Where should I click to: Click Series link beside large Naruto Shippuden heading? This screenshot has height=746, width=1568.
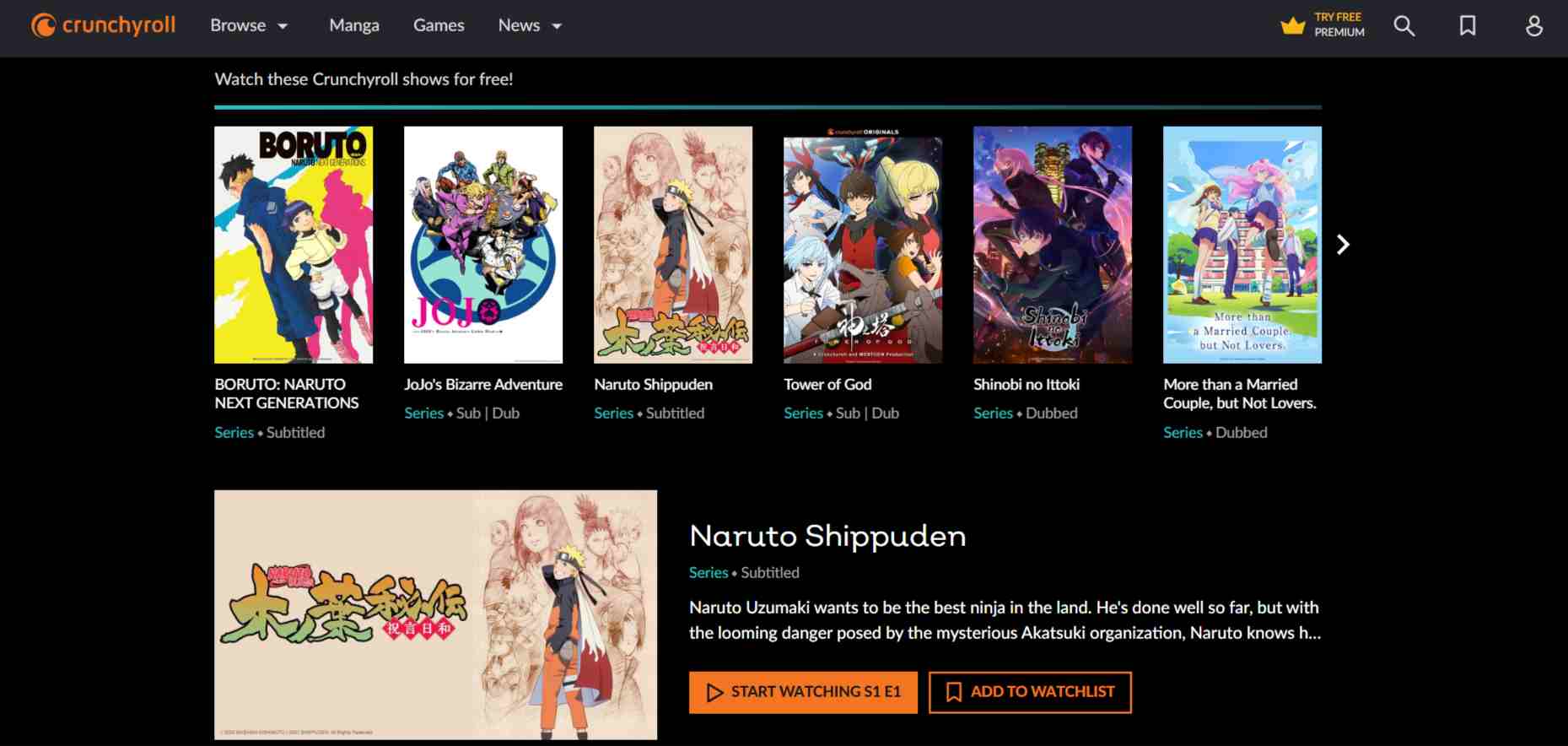709,572
